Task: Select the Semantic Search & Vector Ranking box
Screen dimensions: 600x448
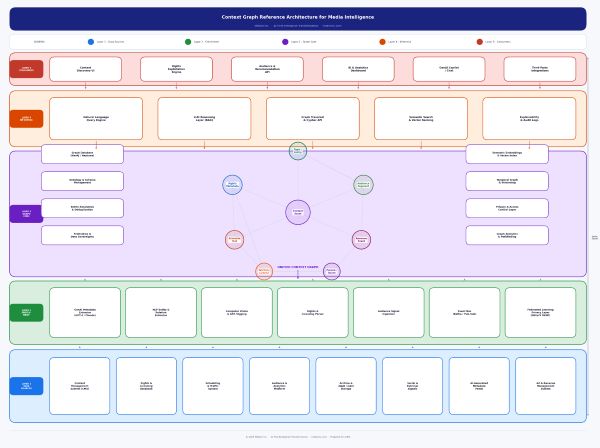Action: (x=421, y=118)
